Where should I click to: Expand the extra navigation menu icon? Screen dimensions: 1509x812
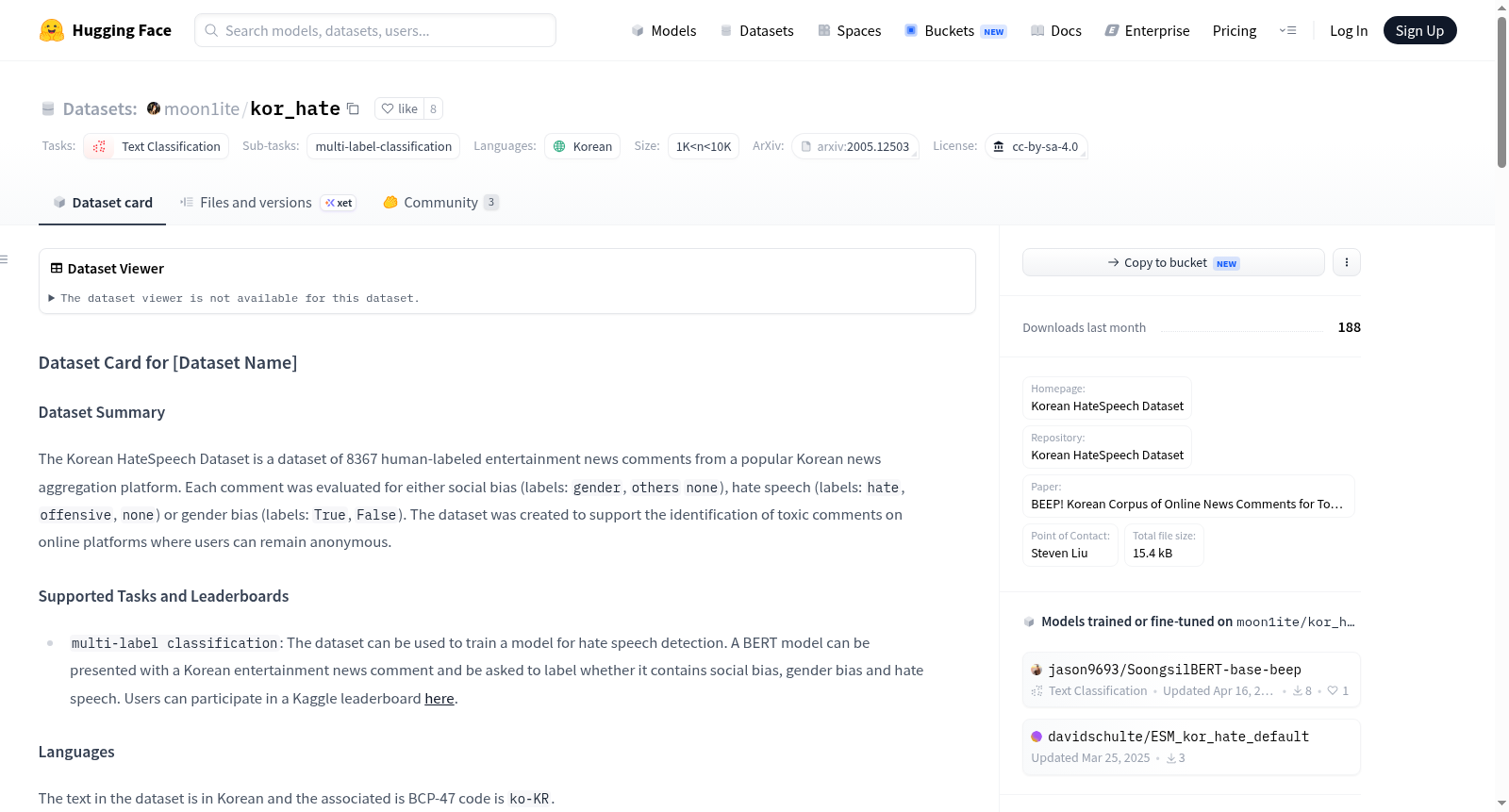1287,30
